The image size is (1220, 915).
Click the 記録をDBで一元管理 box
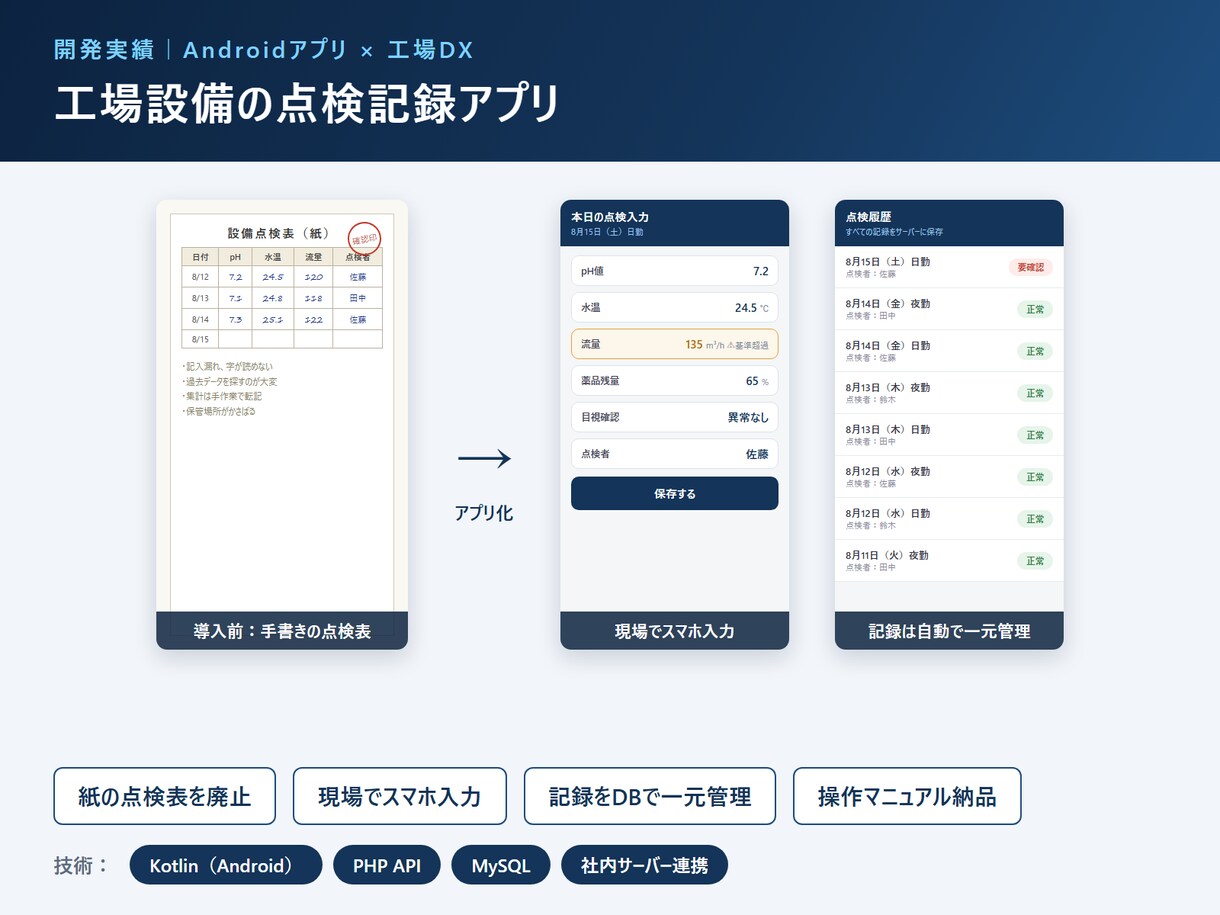click(650, 796)
